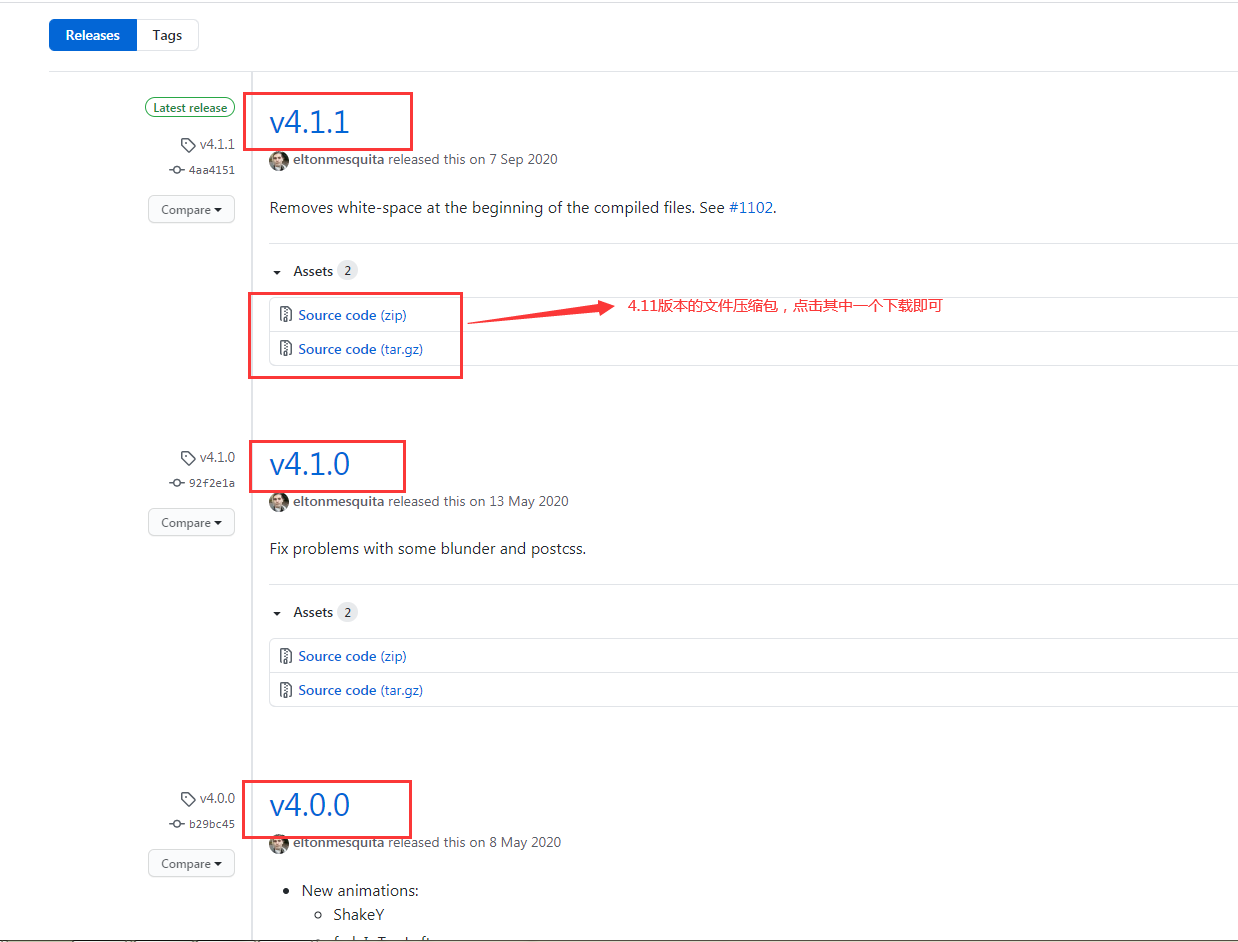The image size is (1238, 942).
Task: Click the date text '8 May 2020'
Action: pos(525,843)
